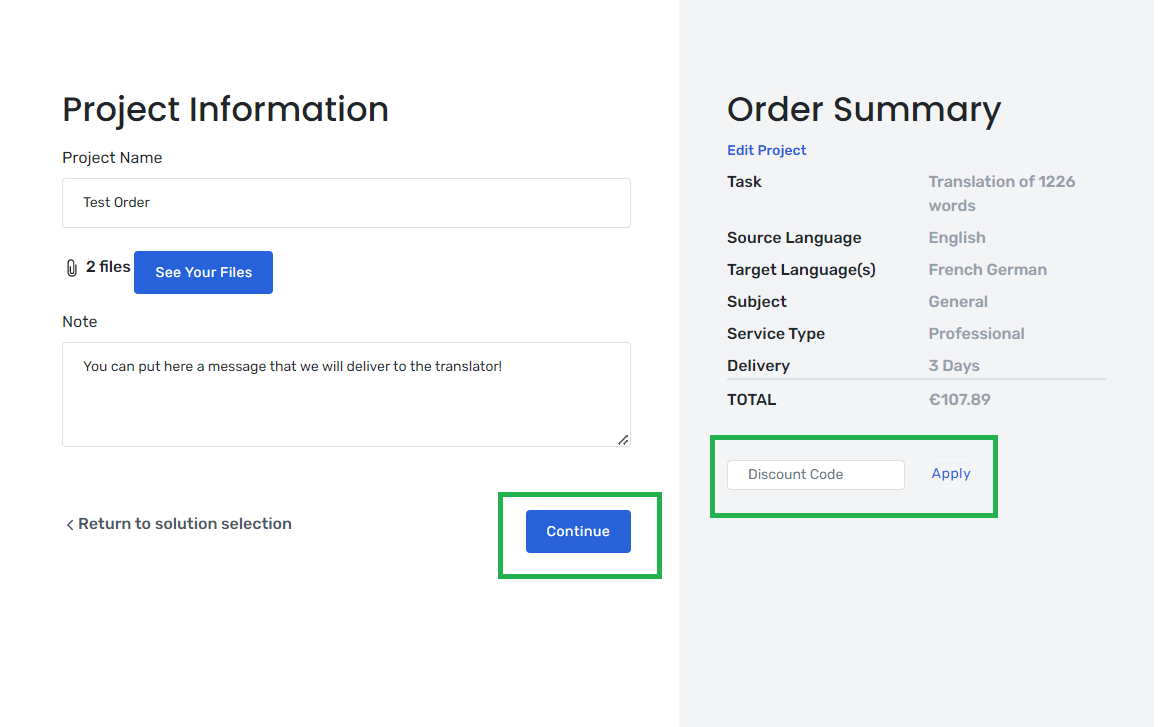Click the paperclip attachment icon

pyautogui.click(x=72, y=268)
